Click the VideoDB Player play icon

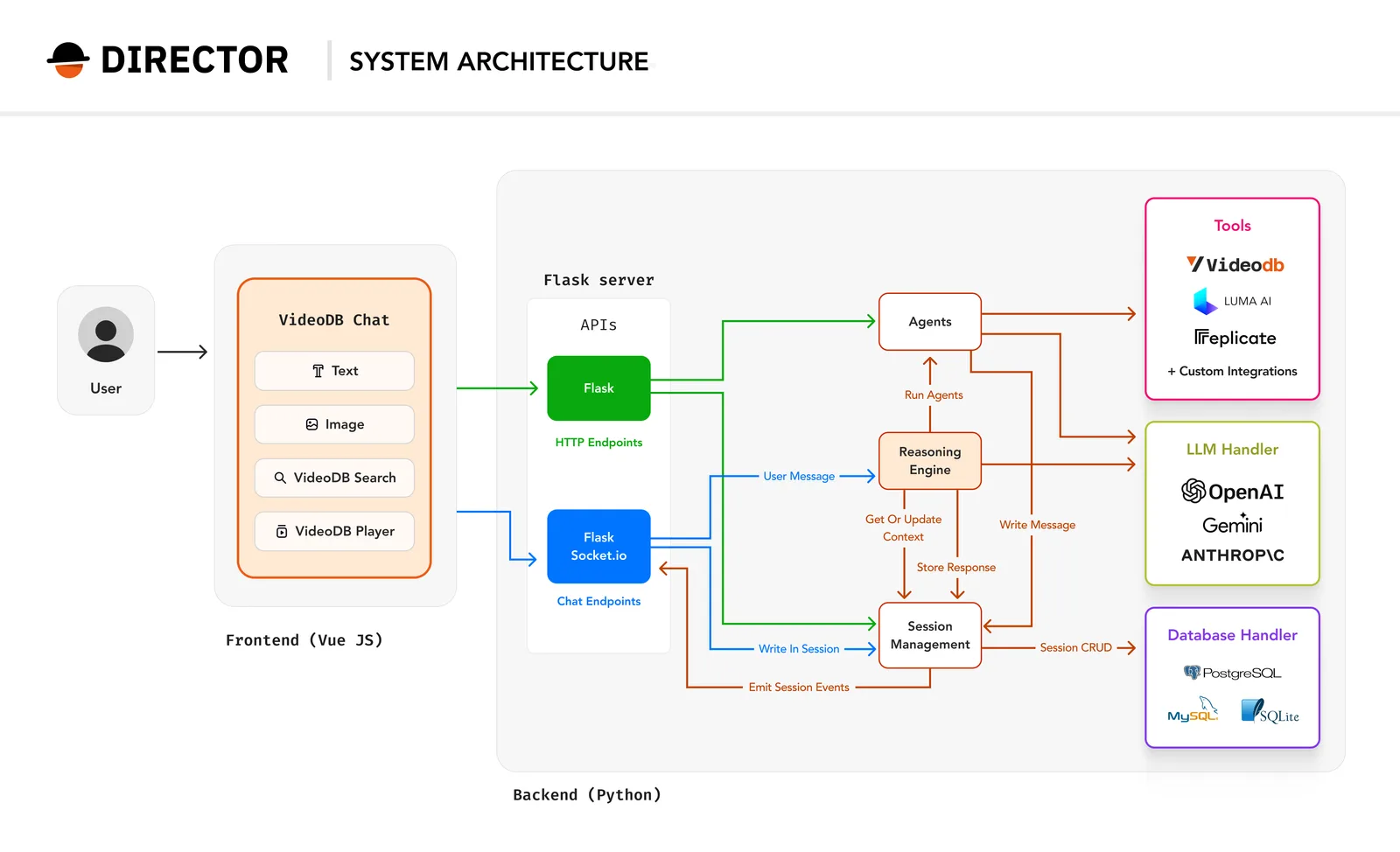282,531
